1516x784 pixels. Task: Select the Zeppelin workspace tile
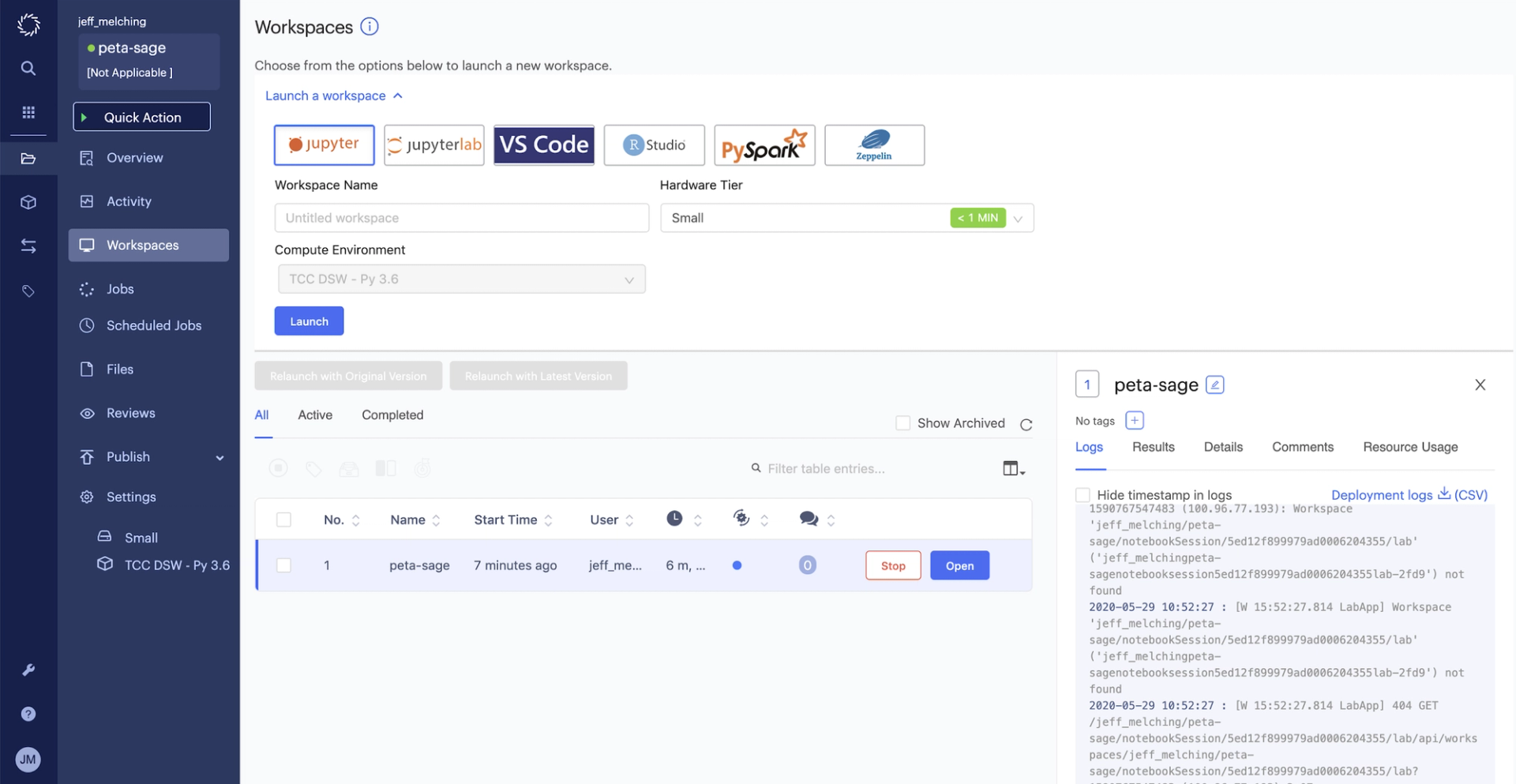pos(874,144)
